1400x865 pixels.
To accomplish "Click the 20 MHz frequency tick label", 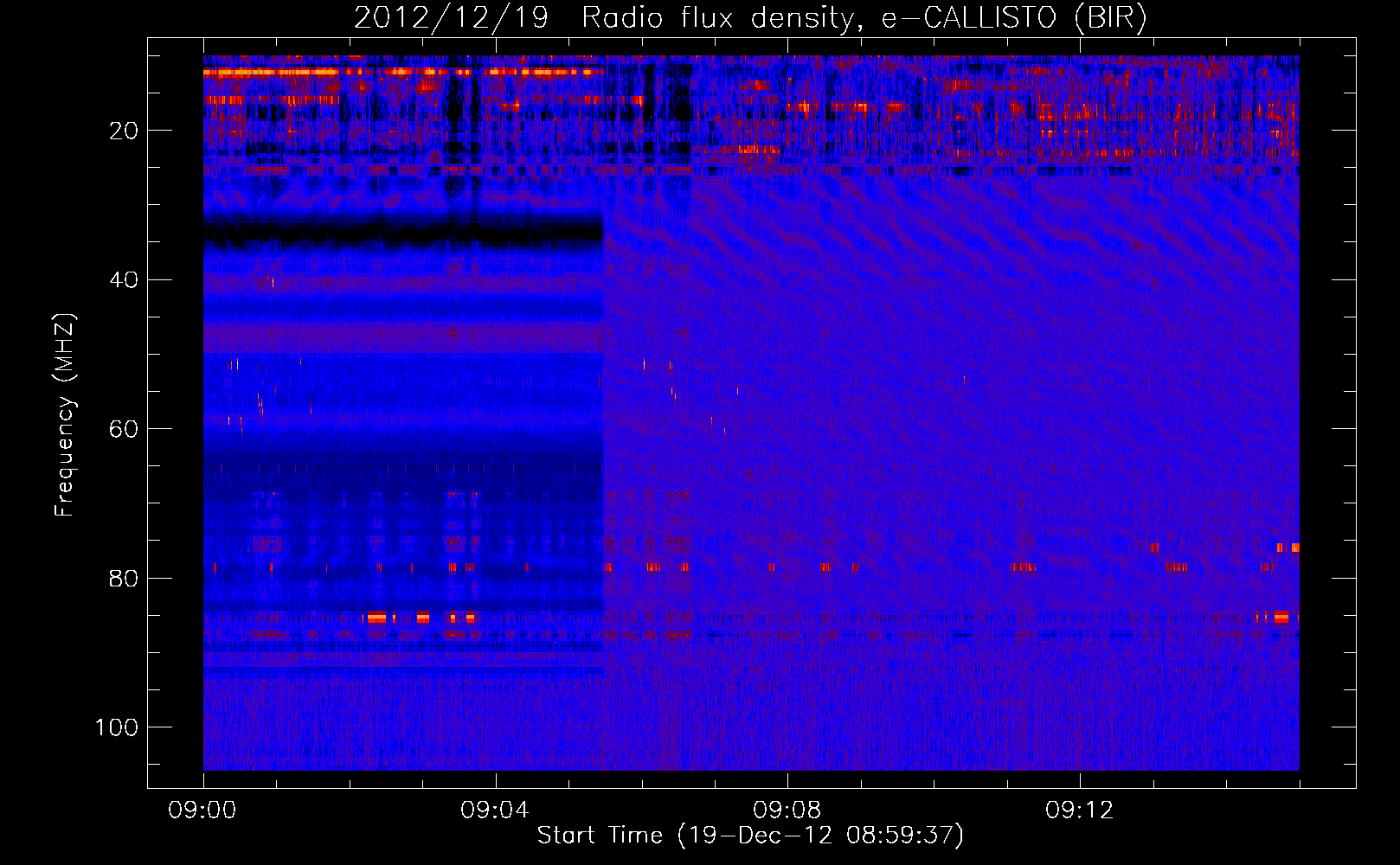I will click(125, 131).
